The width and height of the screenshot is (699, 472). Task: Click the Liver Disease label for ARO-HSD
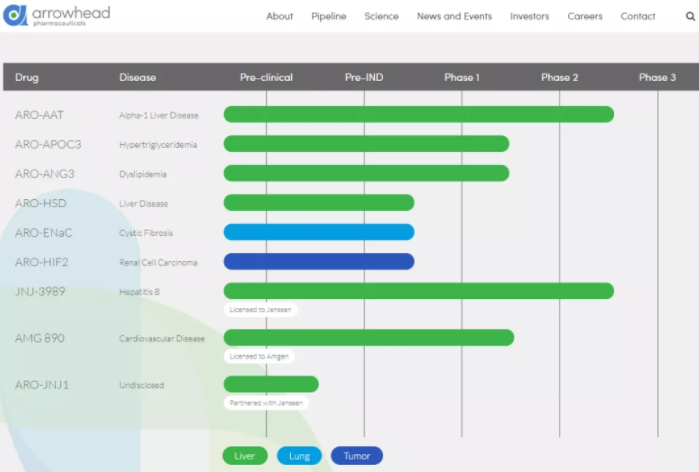point(144,204)
